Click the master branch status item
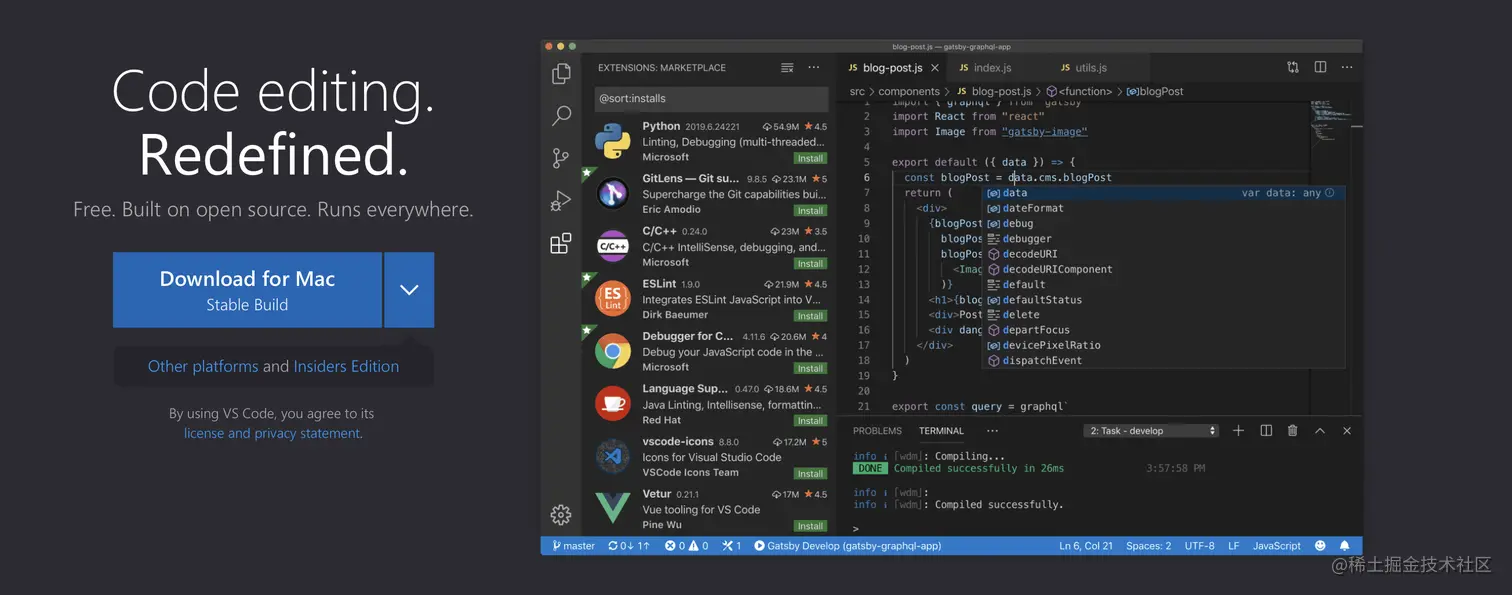 [573, 546]
